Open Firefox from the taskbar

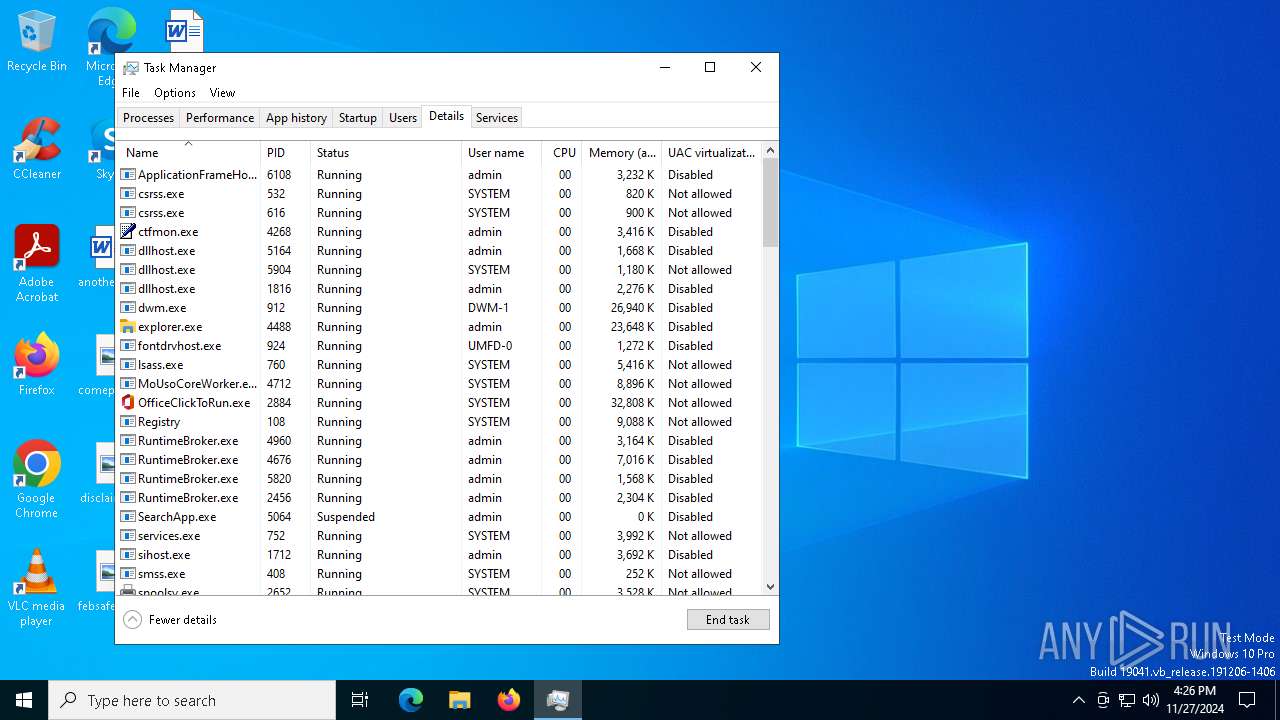click(509, 700)
